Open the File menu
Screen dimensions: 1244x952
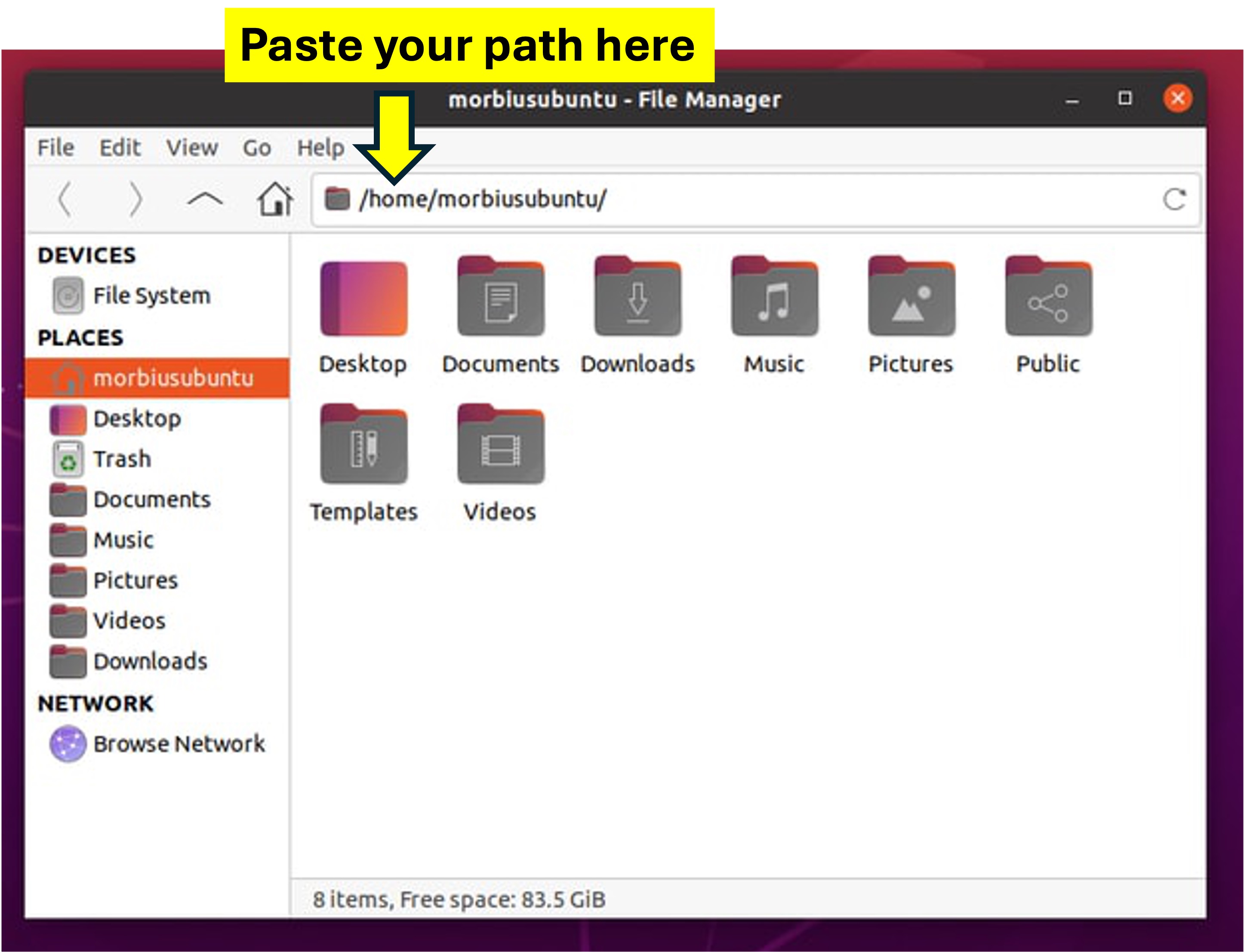55,148
